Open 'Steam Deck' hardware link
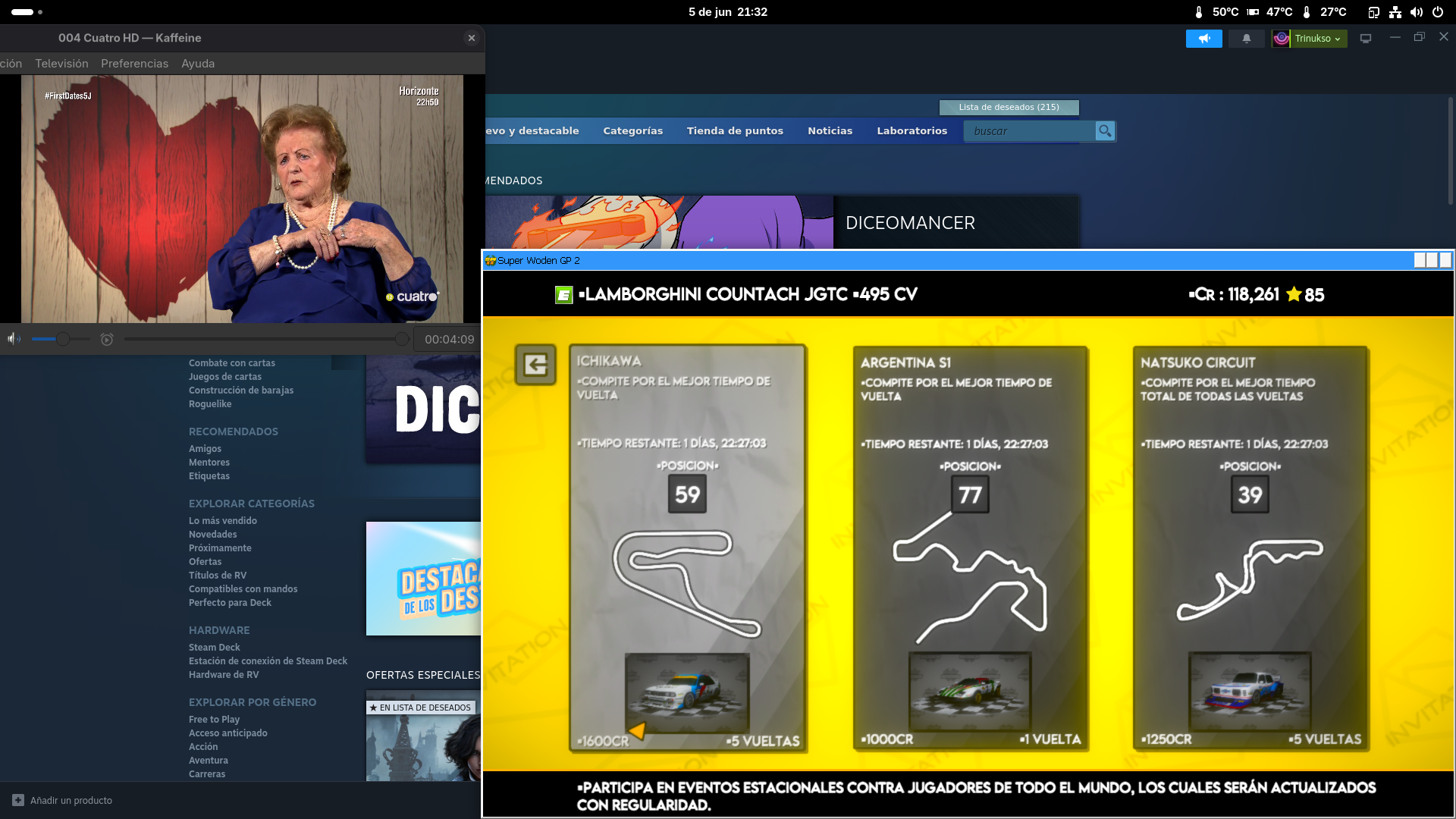 215,648
